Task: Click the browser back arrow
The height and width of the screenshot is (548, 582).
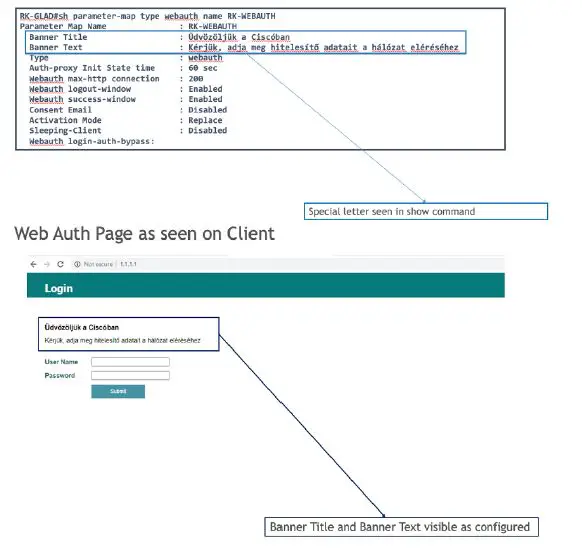Action: coord(34,264)
